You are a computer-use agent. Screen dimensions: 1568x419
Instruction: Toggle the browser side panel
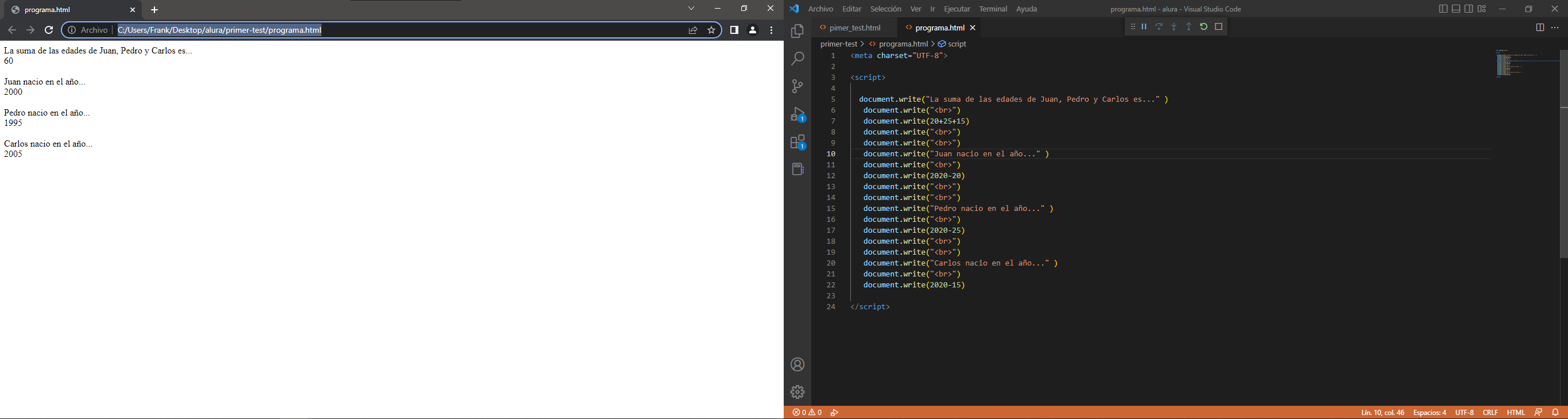click(x=734, y=30)
